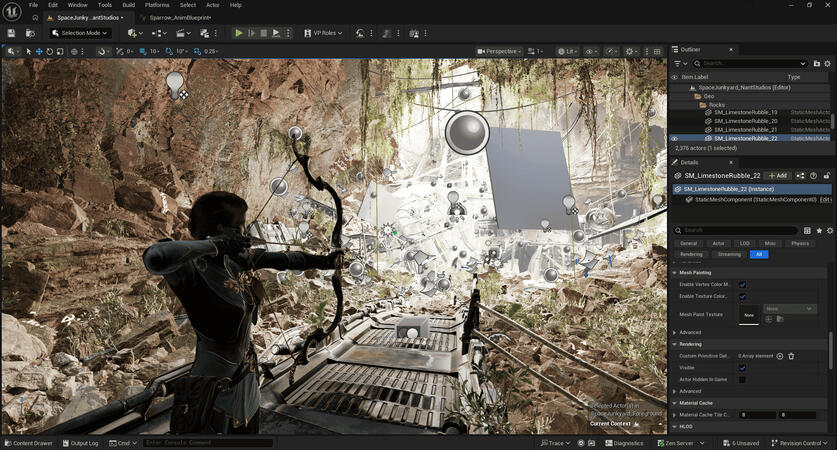This screenshot has height=450, width=837.
Task: Select the Translate move gizmo tool
Action: pyautogui.click(x=39, y=52)
